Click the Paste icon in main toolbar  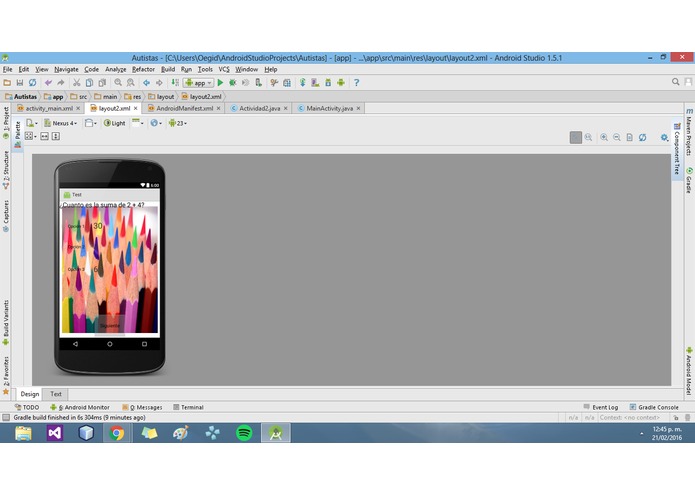coord(102,82)
